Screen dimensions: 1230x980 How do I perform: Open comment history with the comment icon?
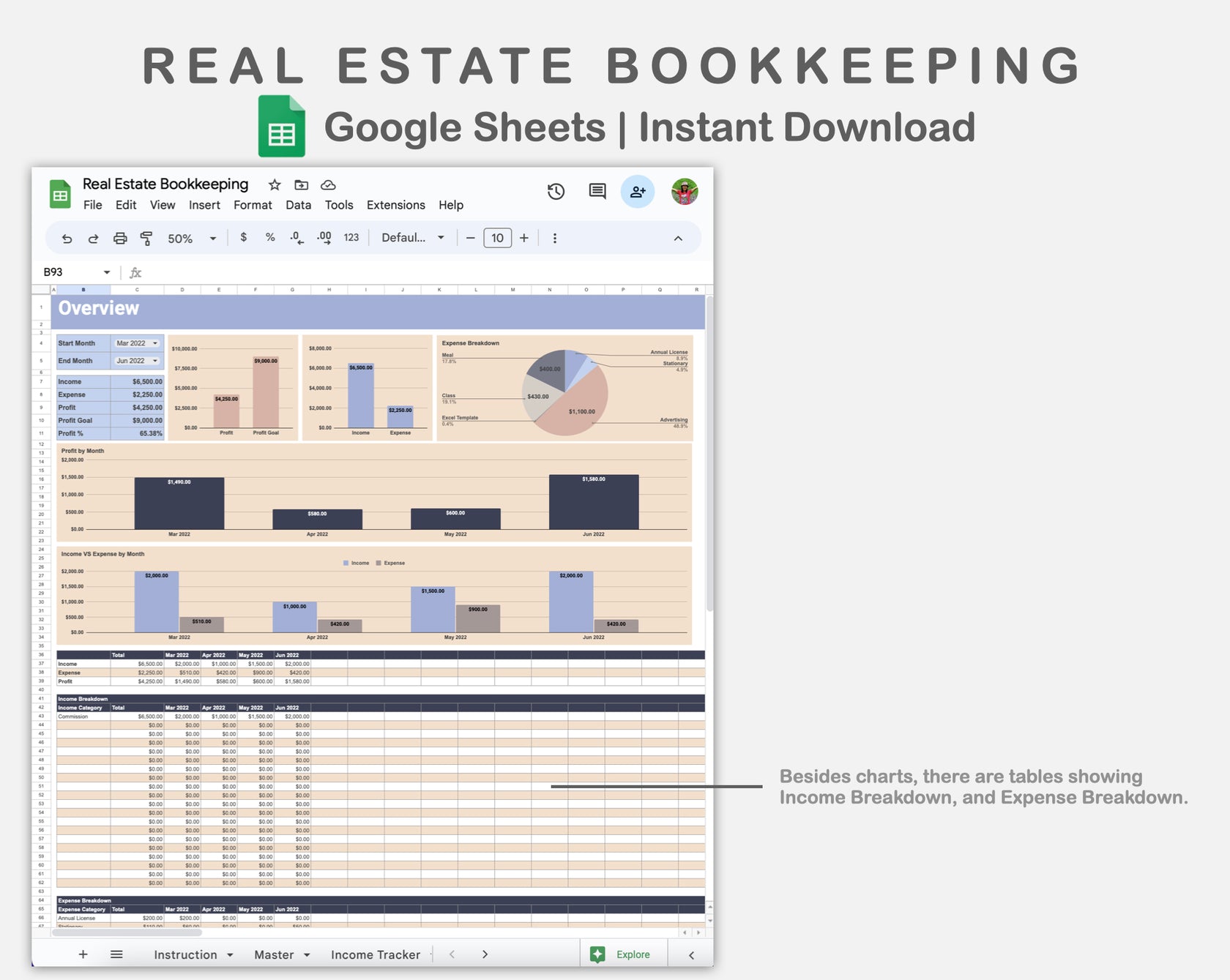click(597, 192)
